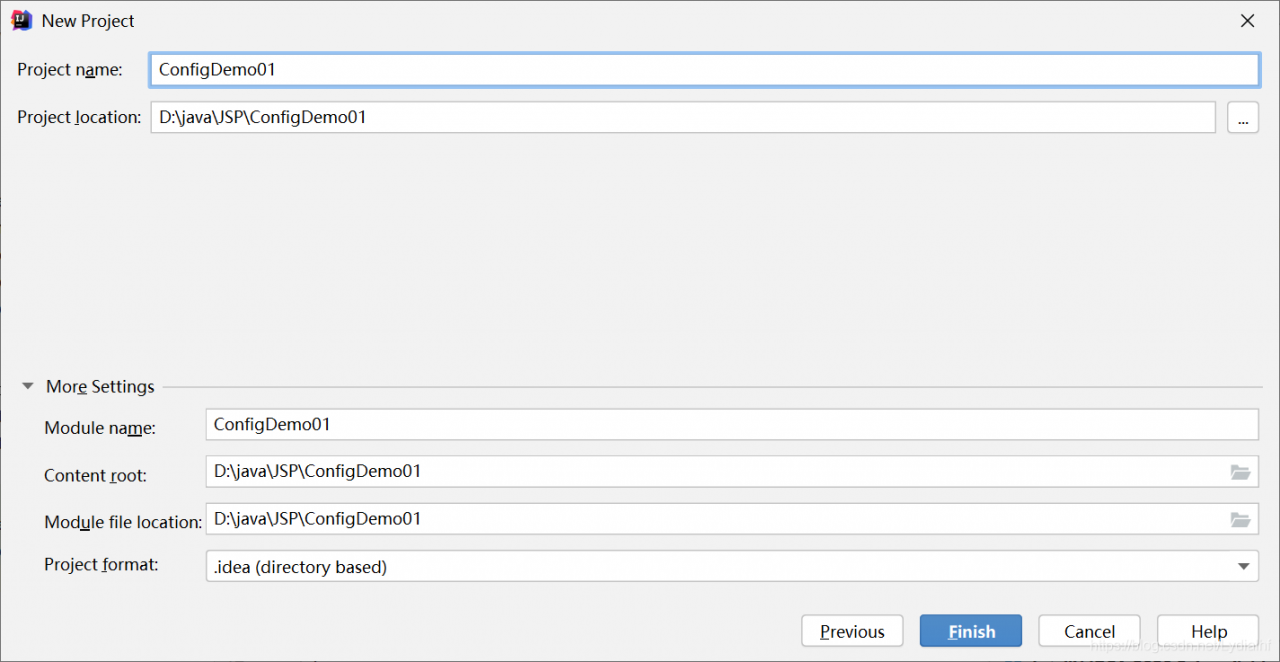The image size is (1280, 662).
Task: Click the 'Project format:' label
Action: point(101,565)
